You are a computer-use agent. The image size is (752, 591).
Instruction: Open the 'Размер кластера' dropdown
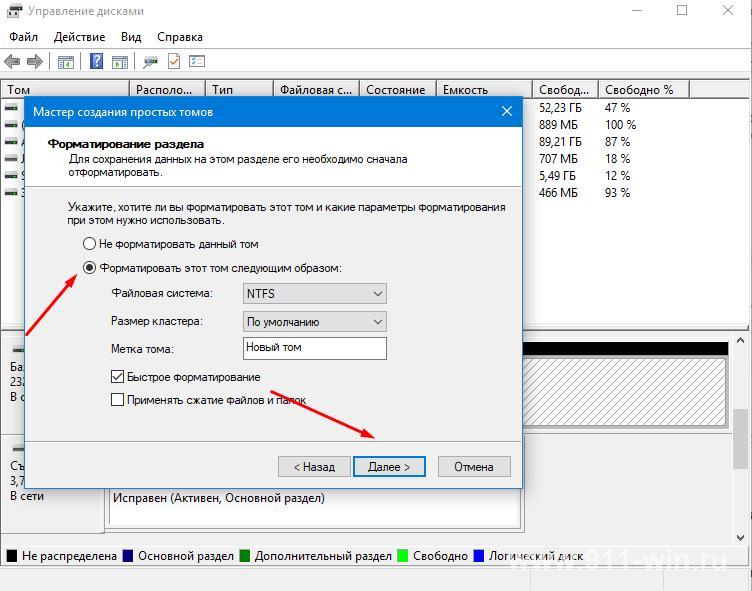315,321
